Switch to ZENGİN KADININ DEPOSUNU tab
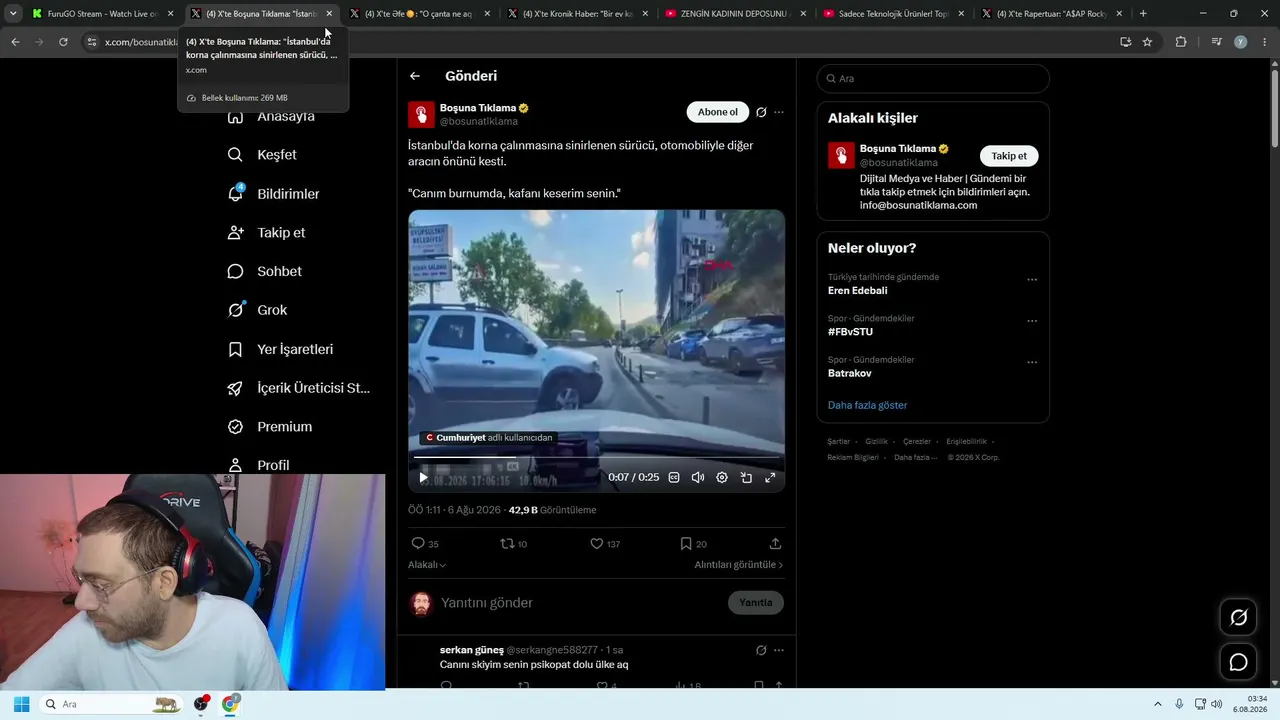 click(x=736, y=14)
